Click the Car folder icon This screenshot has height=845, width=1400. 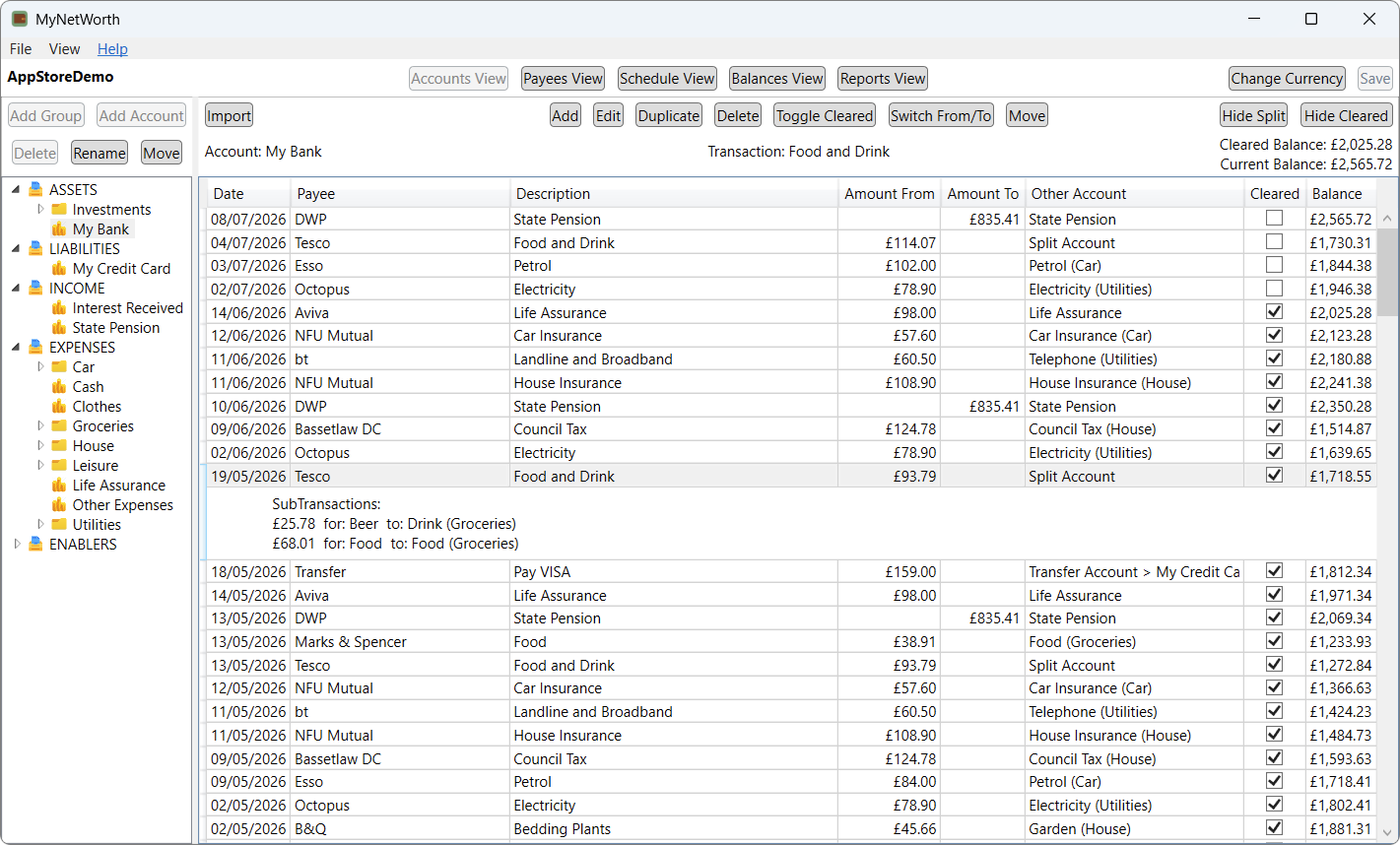[x=59, y=366]
